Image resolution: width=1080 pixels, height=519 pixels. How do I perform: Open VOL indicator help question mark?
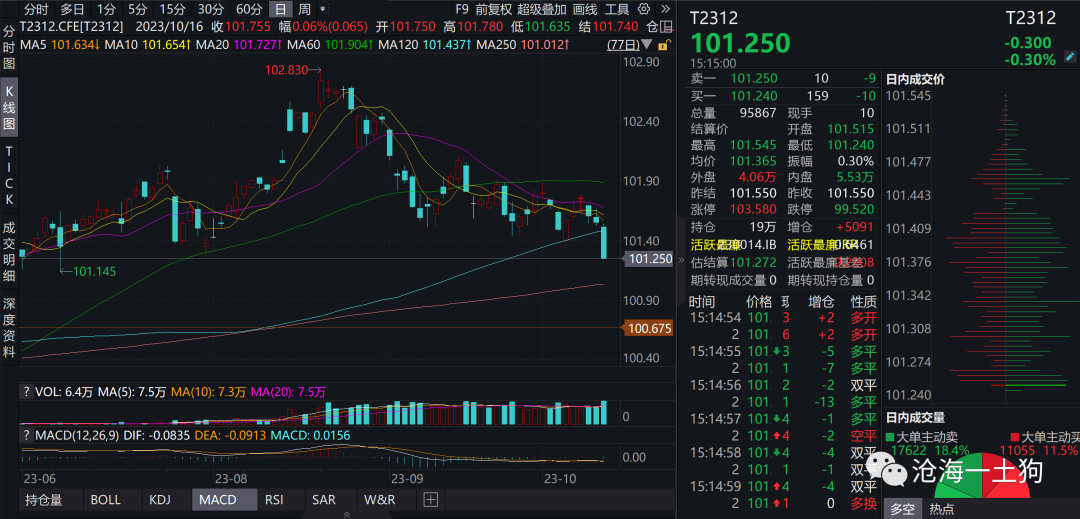click(x=26, y=392)
